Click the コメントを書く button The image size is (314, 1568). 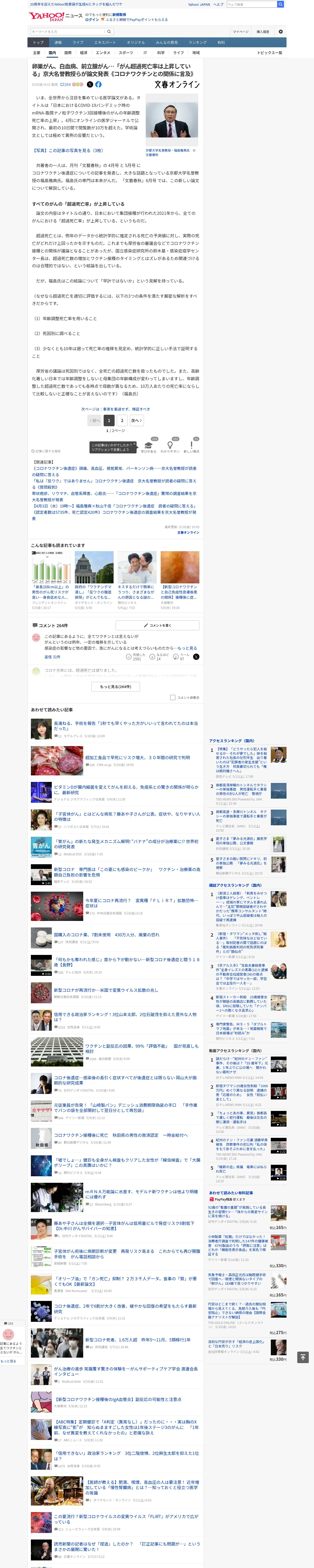click(x=157, y=625)
